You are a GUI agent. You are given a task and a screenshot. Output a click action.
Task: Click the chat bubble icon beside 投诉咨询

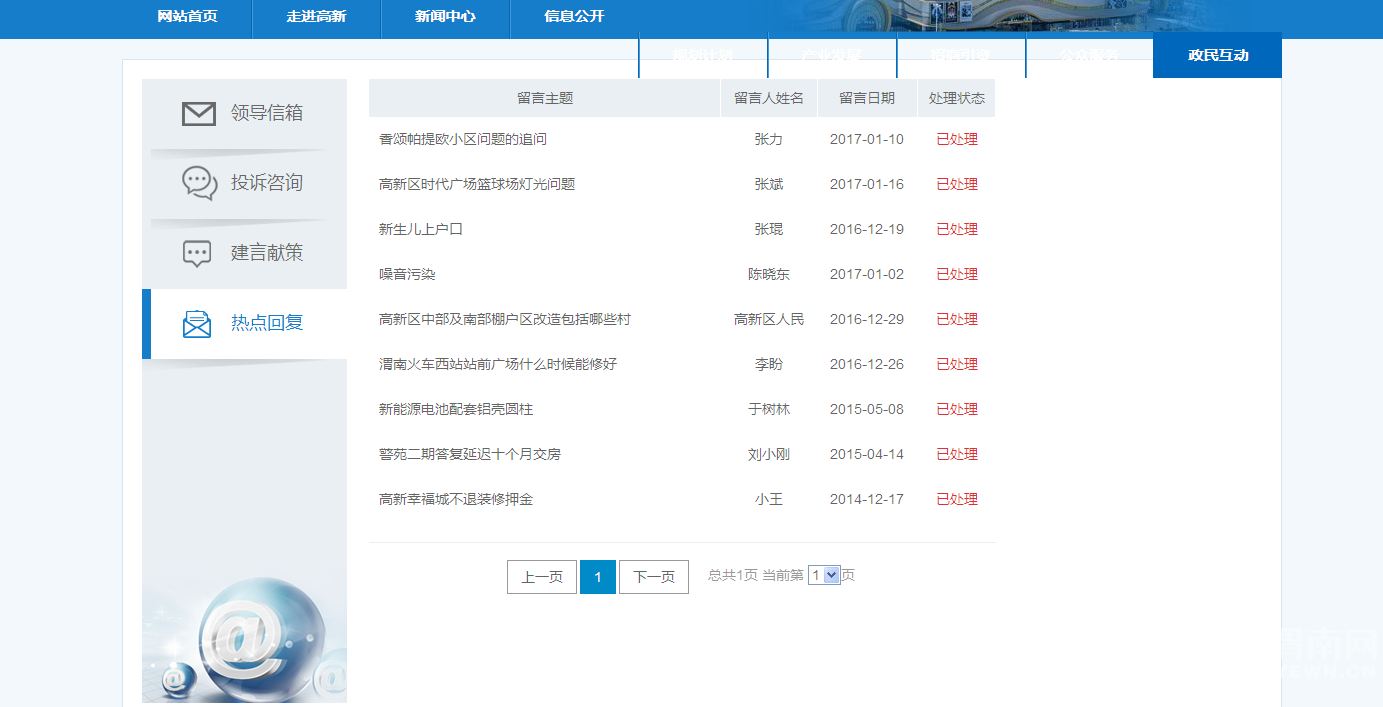pyautogui.click(x=196, y=184)
